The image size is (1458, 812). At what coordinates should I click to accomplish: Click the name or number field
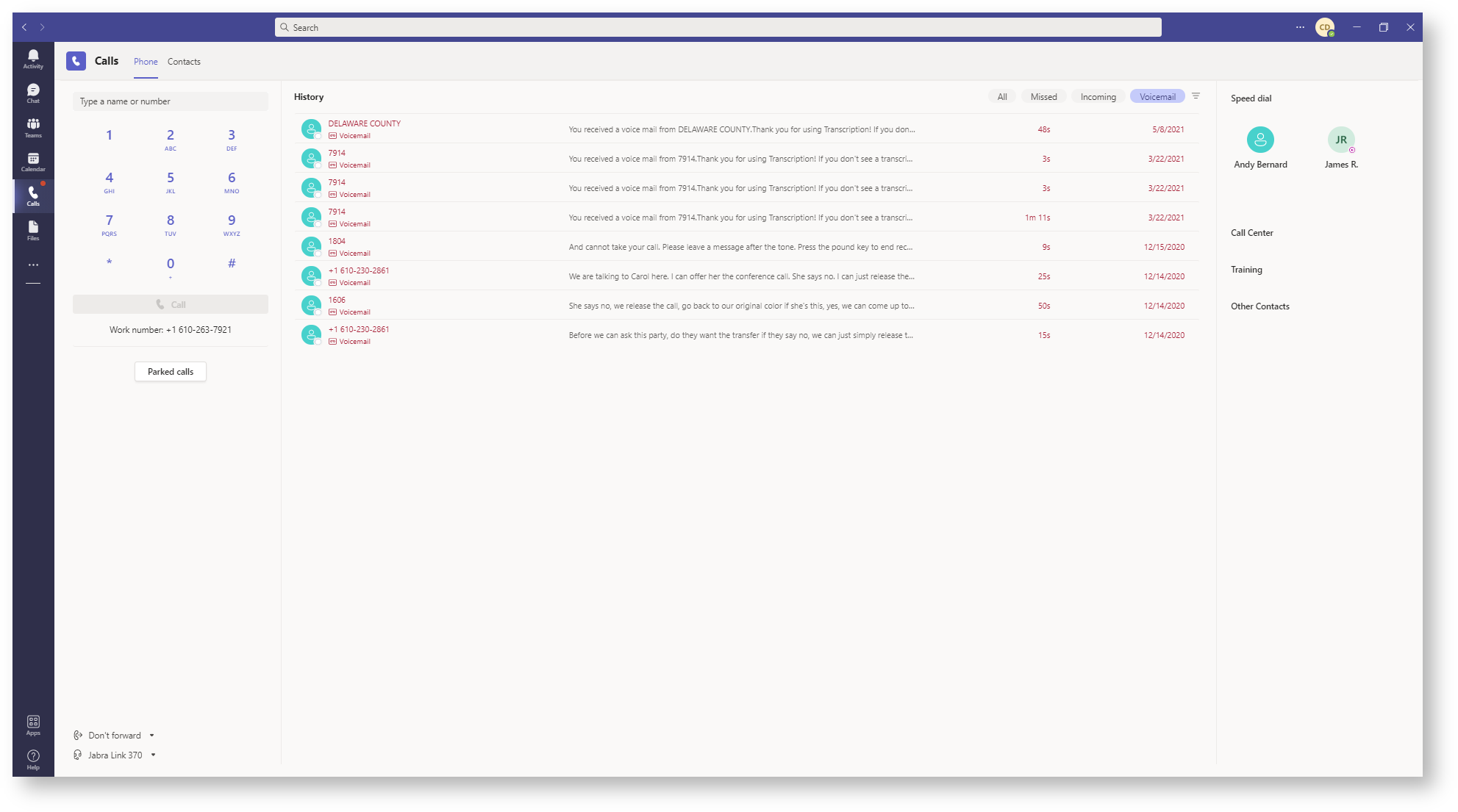[171, 101]
